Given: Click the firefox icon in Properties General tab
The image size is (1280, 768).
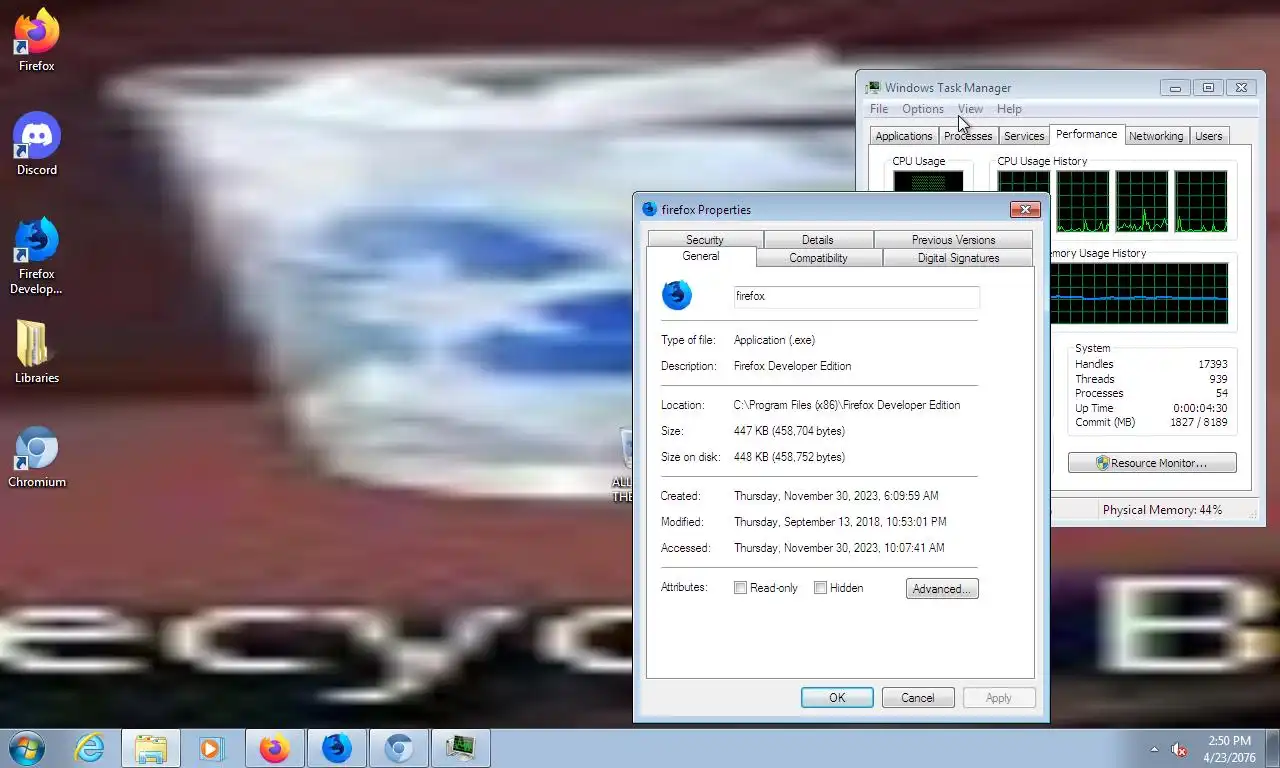Looking at the screenshot, I should pyautogui.click(x=677, y=295).
